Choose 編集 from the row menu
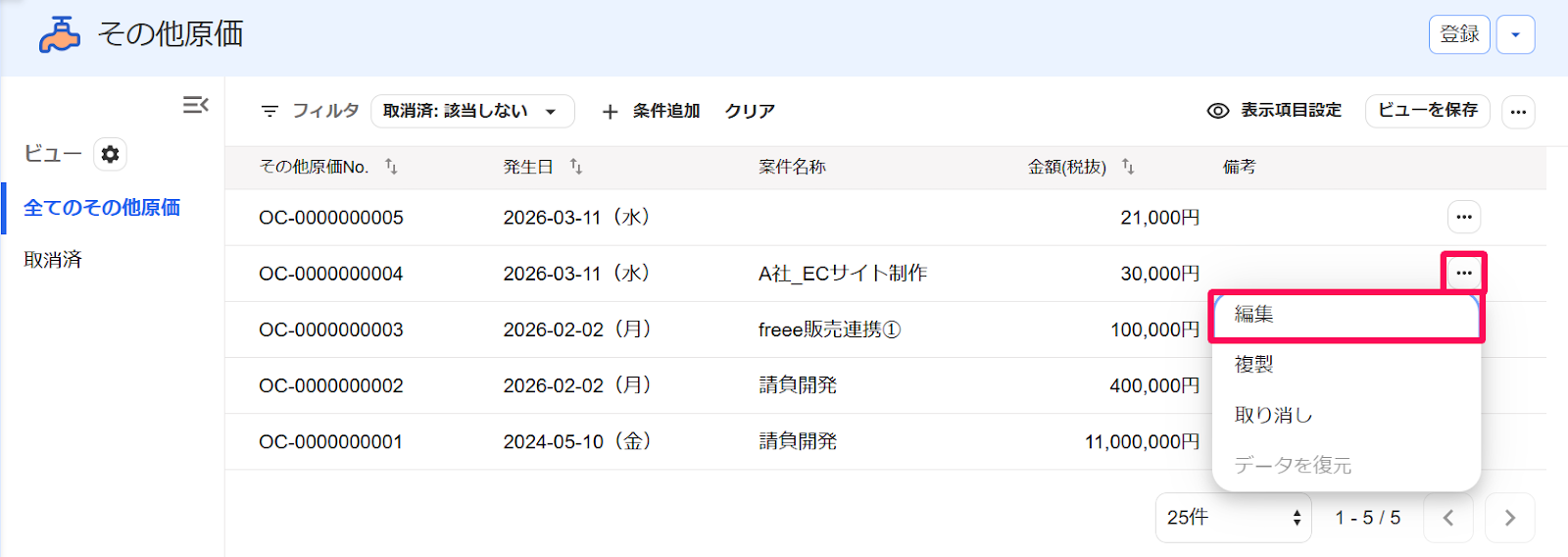This screenshot has height=557, width=1568. click(x=1347, y=315)
